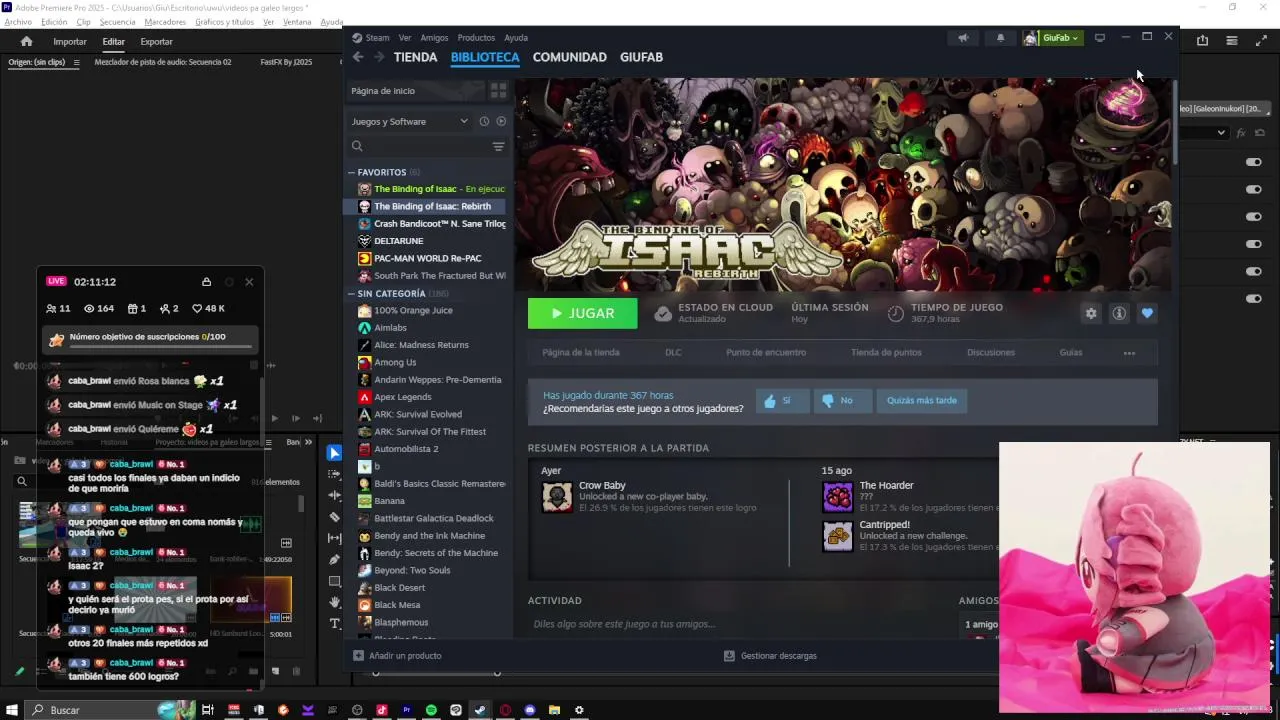Screen dimensions: 1280x720
Task: Click Añadir un producto
Action: tap(397, 656)
